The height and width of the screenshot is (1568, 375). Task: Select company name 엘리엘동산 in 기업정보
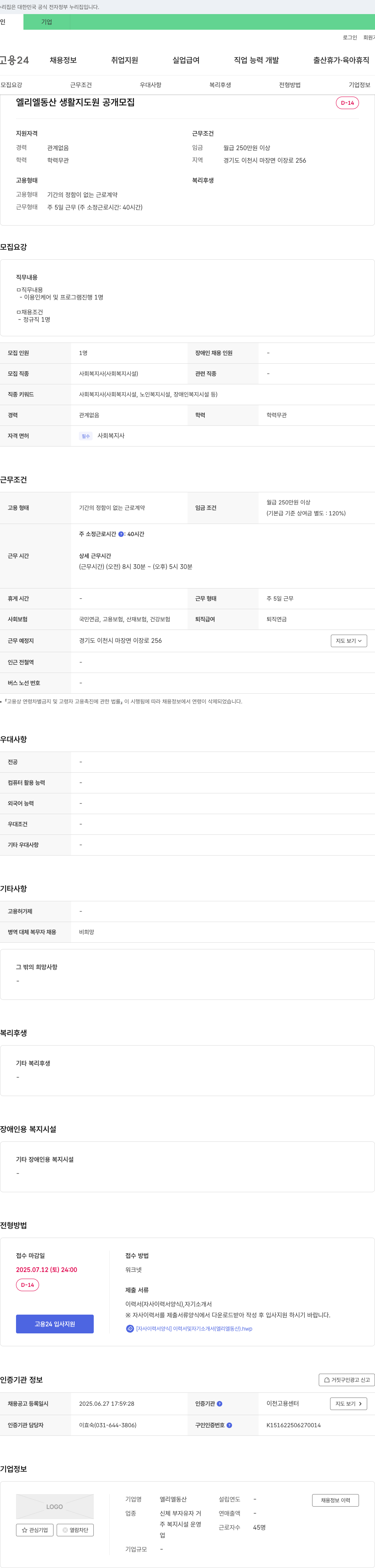173,1499
